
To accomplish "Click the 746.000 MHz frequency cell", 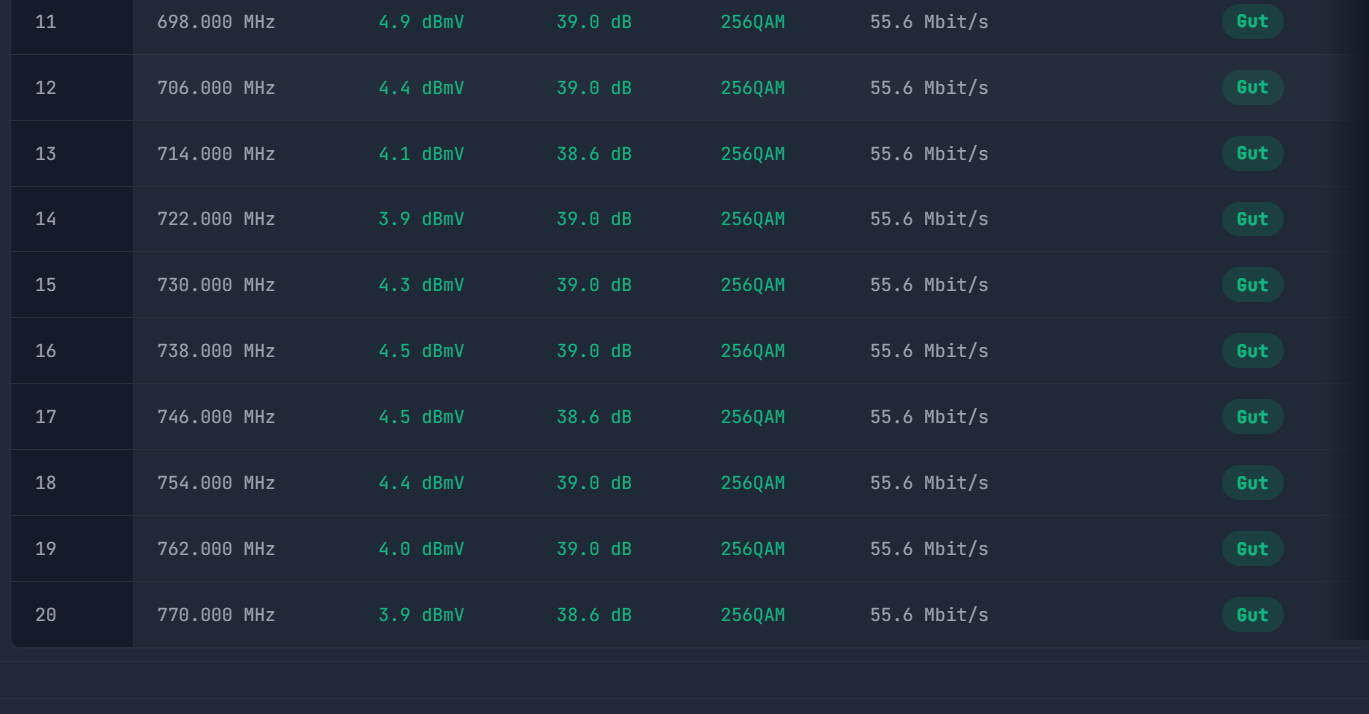I will click(216, 417).
